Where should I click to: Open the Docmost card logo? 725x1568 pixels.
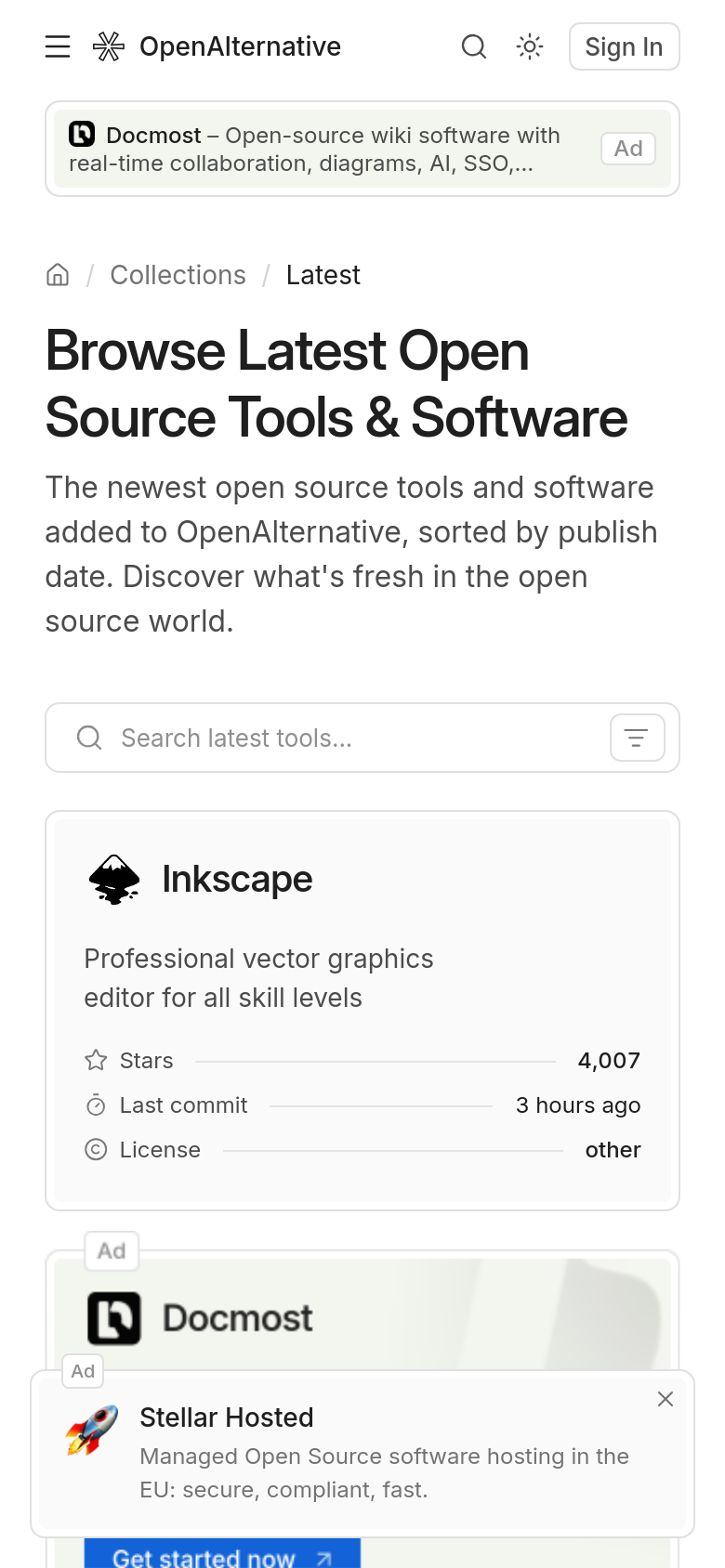(114, 1318)
